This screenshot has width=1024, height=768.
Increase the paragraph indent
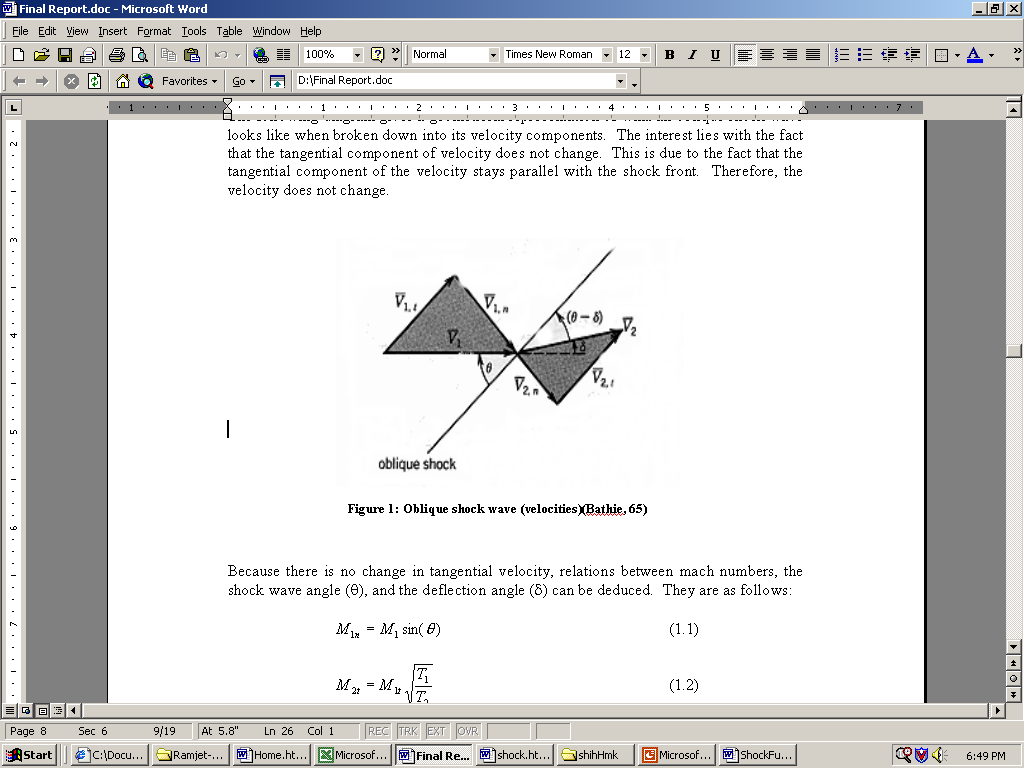coord(912,55)
